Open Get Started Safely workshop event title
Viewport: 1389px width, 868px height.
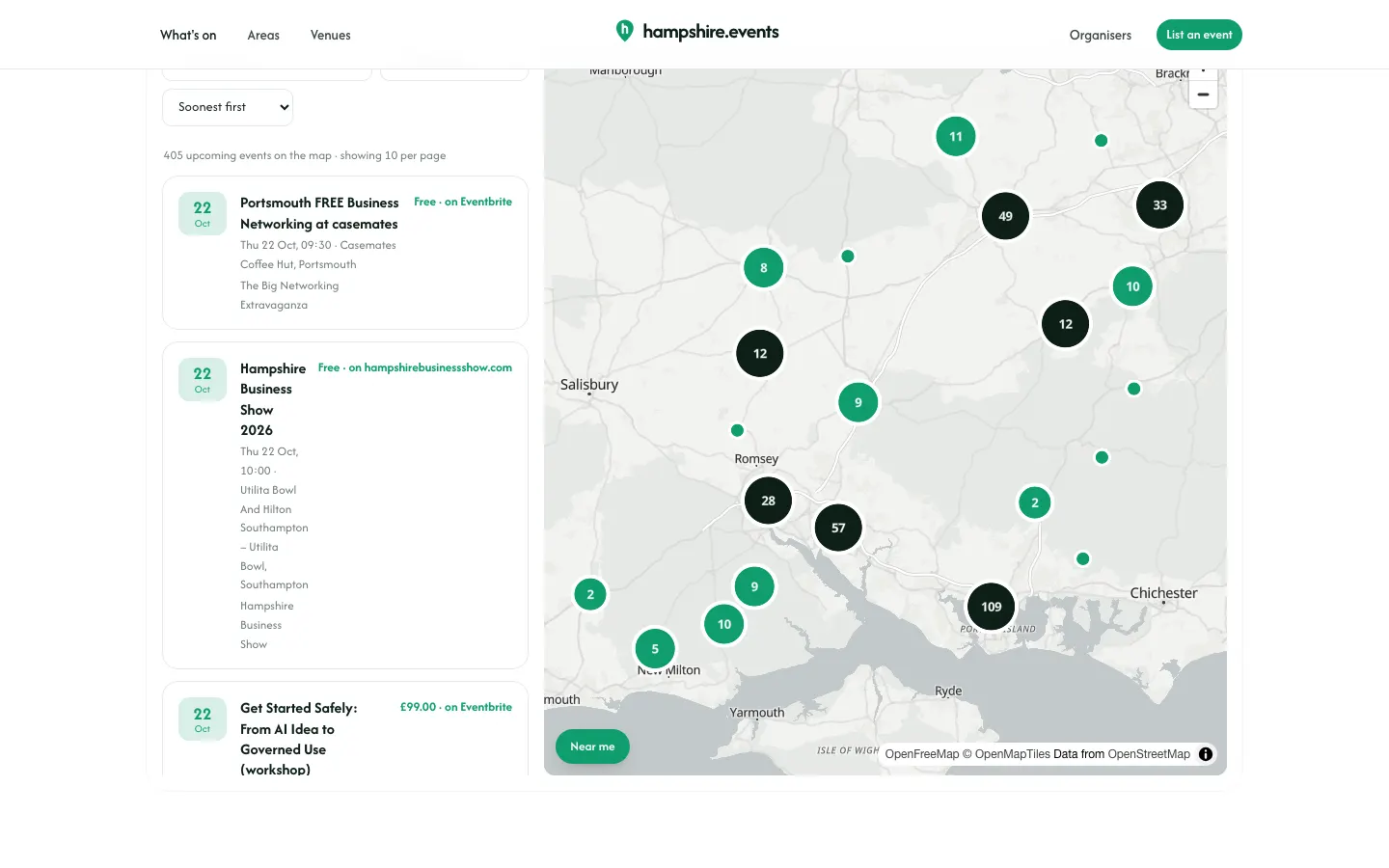pos(299,738)
